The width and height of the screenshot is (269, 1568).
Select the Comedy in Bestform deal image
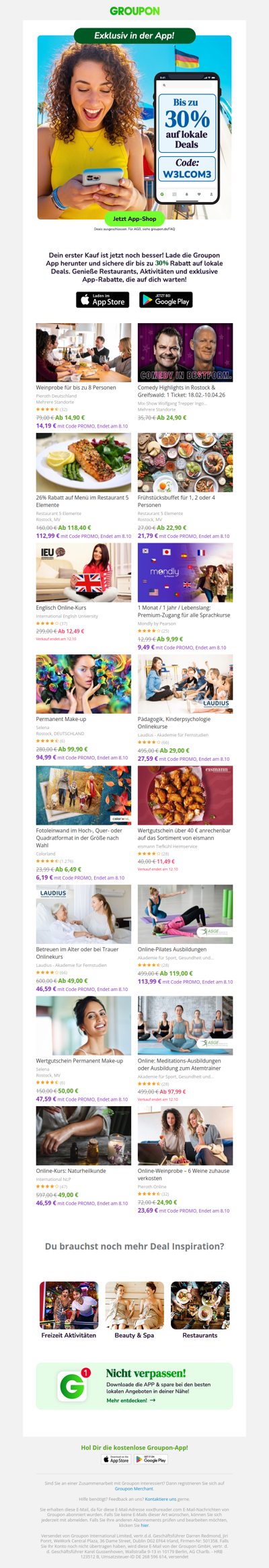click(186, 353)
